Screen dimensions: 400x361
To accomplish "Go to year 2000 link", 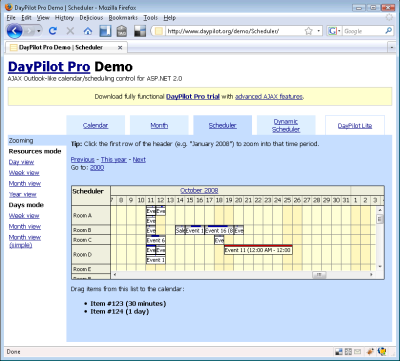I will tap(97, 168).
